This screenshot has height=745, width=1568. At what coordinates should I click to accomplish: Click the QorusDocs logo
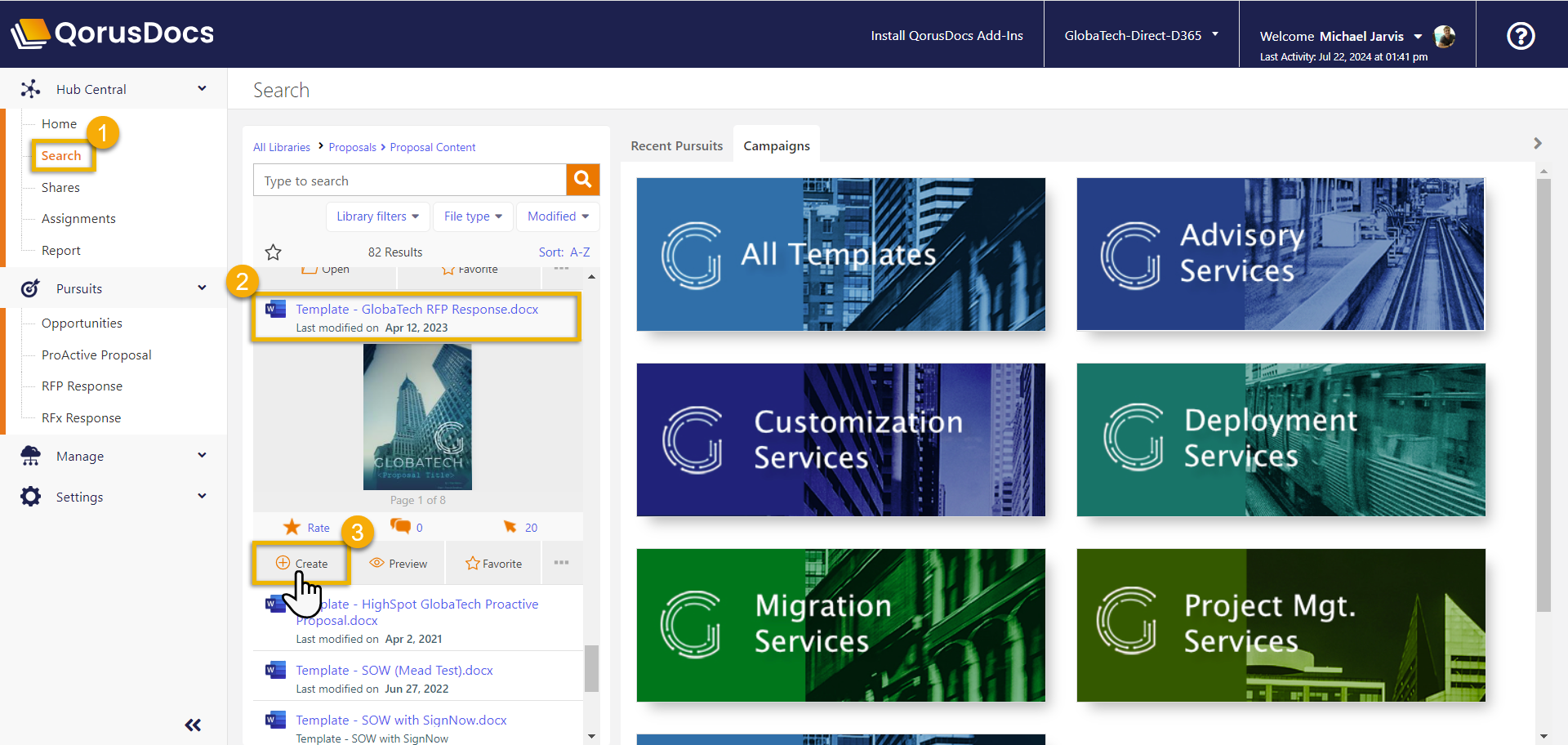[x=113, y=33]
